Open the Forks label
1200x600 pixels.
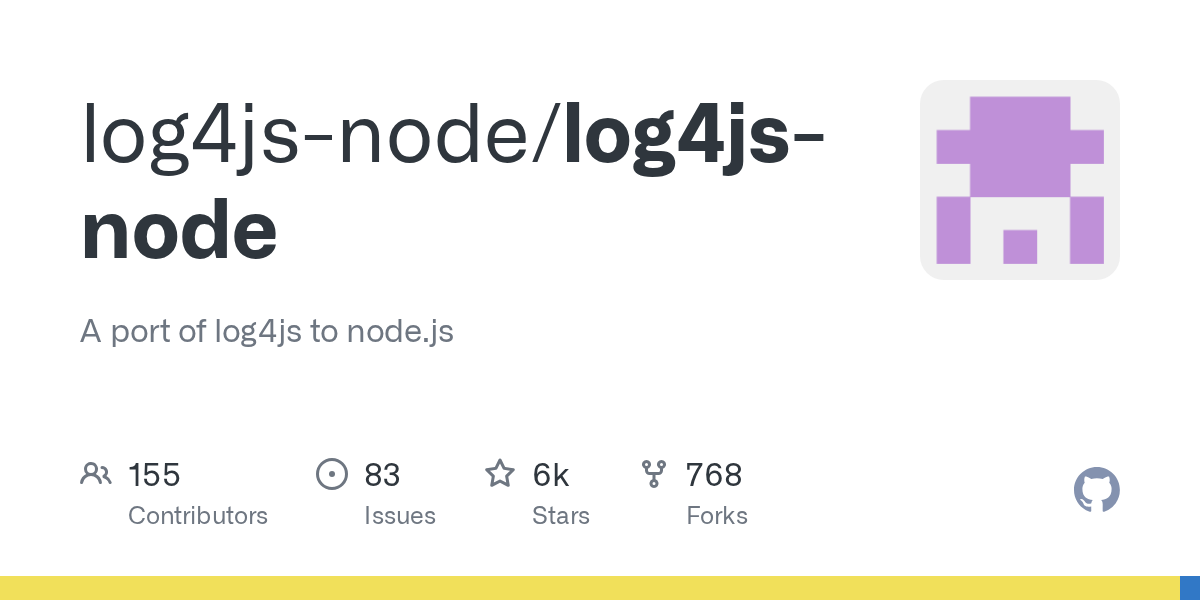(717, 516)
